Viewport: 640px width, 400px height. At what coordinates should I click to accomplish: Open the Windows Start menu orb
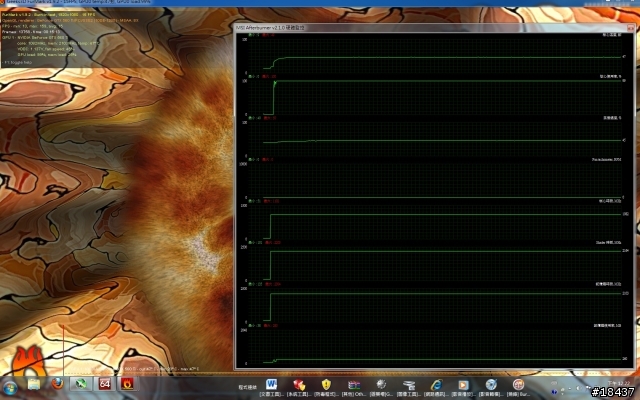[x=10, y=388]
